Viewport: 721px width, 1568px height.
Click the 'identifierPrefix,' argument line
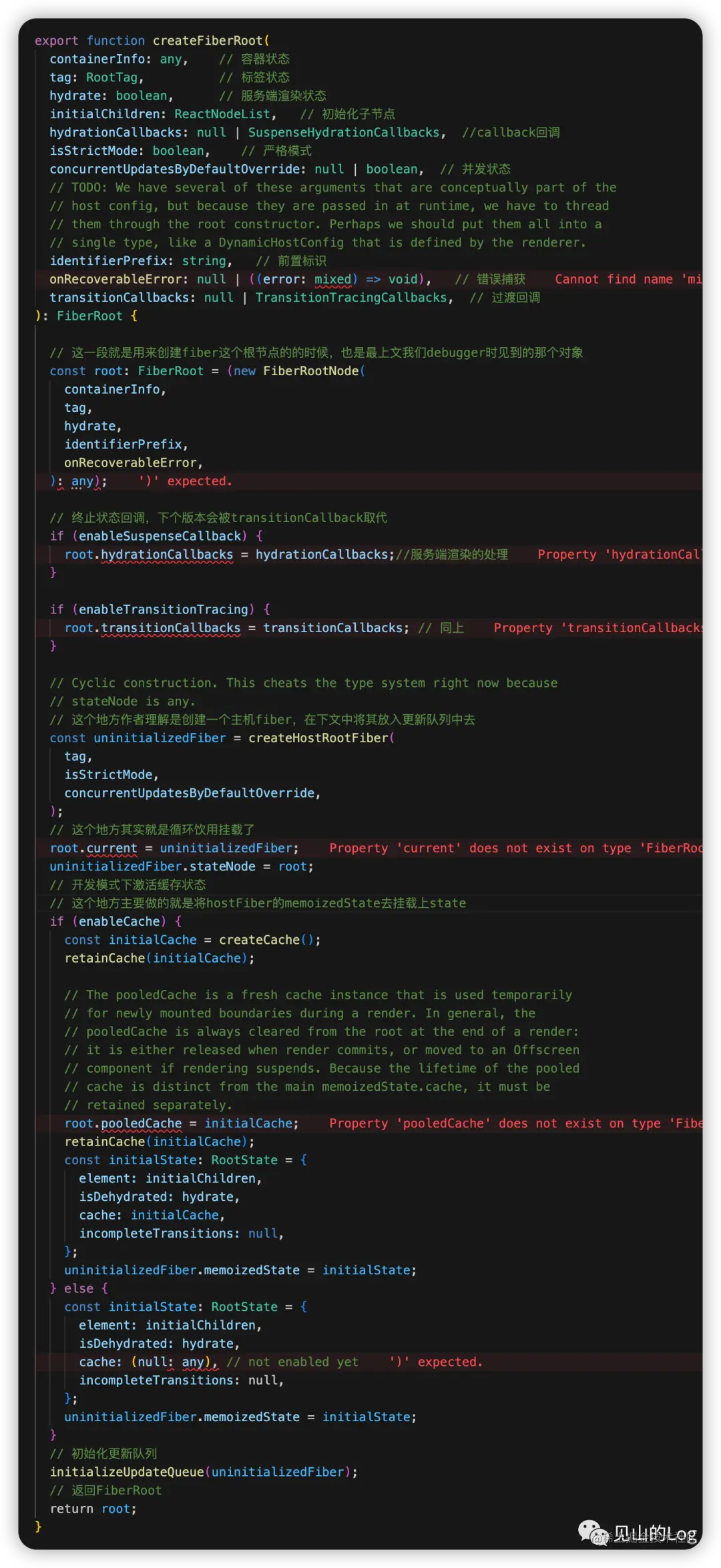click(x=126, y=445)
